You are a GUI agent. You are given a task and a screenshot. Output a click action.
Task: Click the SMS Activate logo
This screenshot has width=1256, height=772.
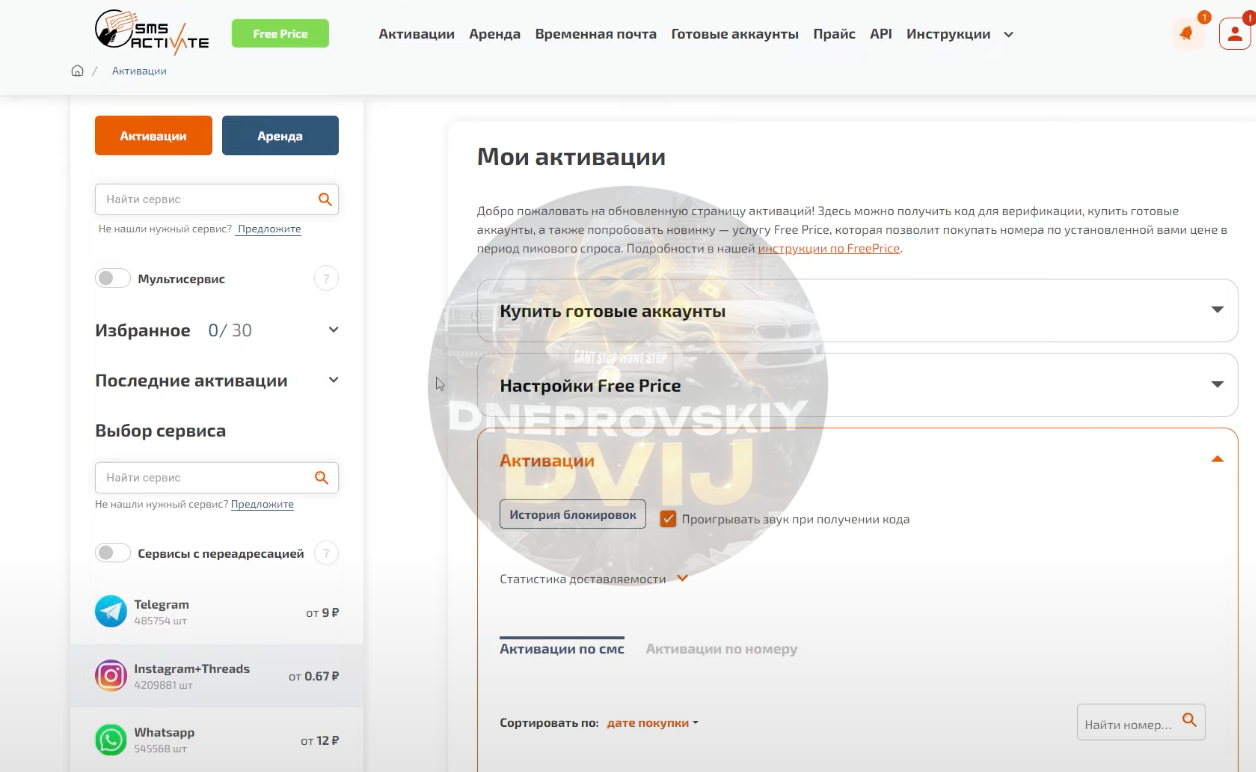(152, 31)
